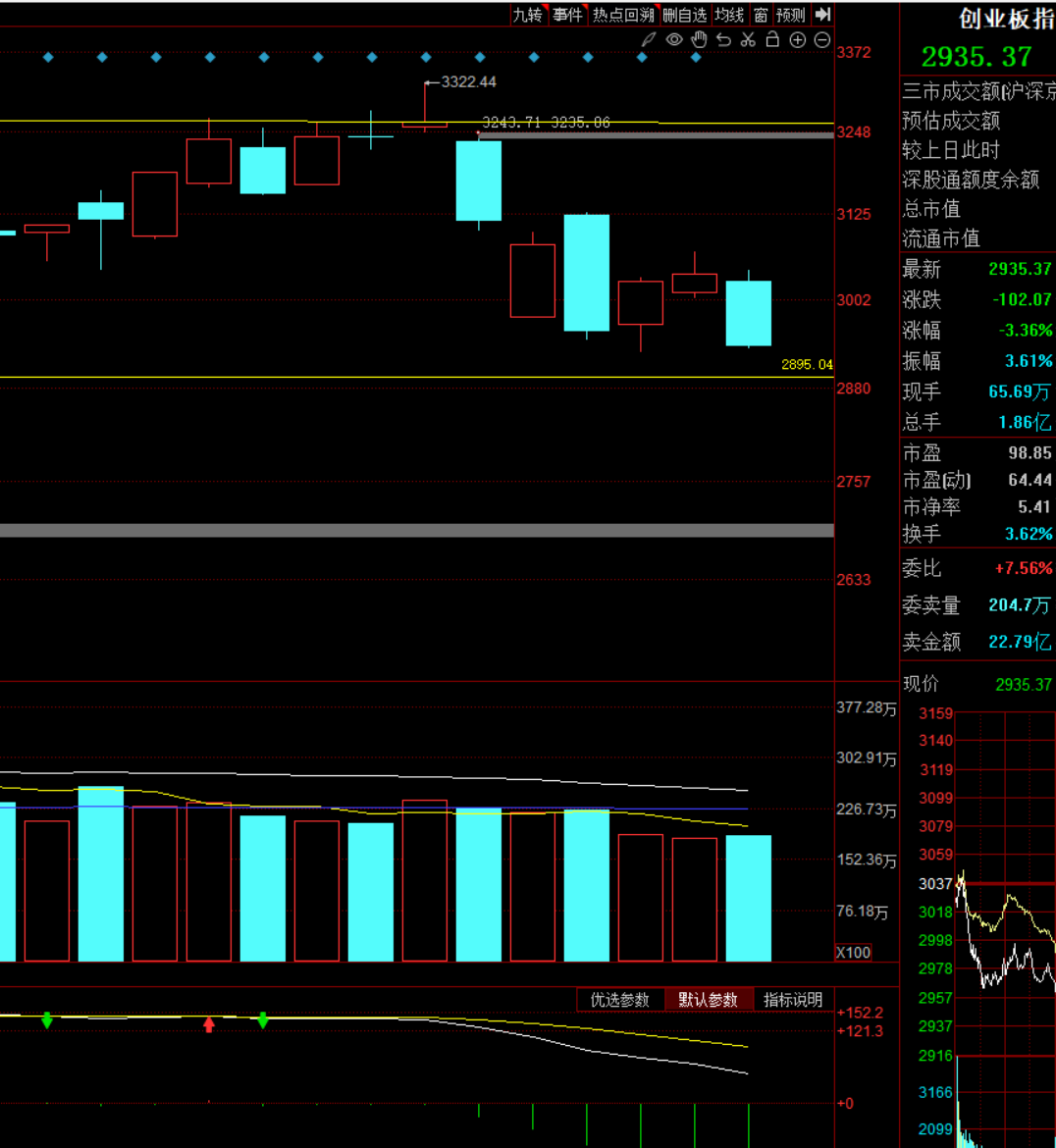Image resolution: width=1056 pixels, height=1148 pixels.
Task: Zoom out with the minus icon
Action: [822, 40]
